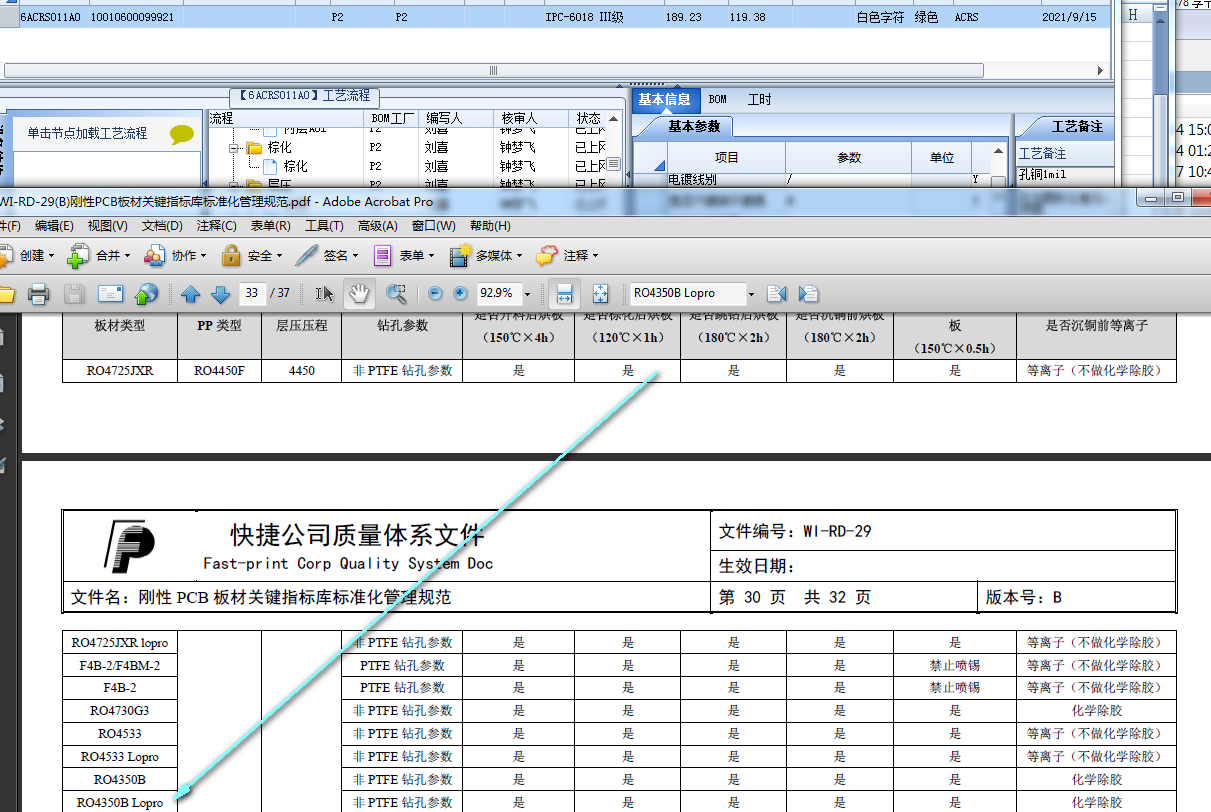Open the 文档(D) menu
Image resolution: width=1211 pixels, height=812 pixels.
click(x=162, y=226)
